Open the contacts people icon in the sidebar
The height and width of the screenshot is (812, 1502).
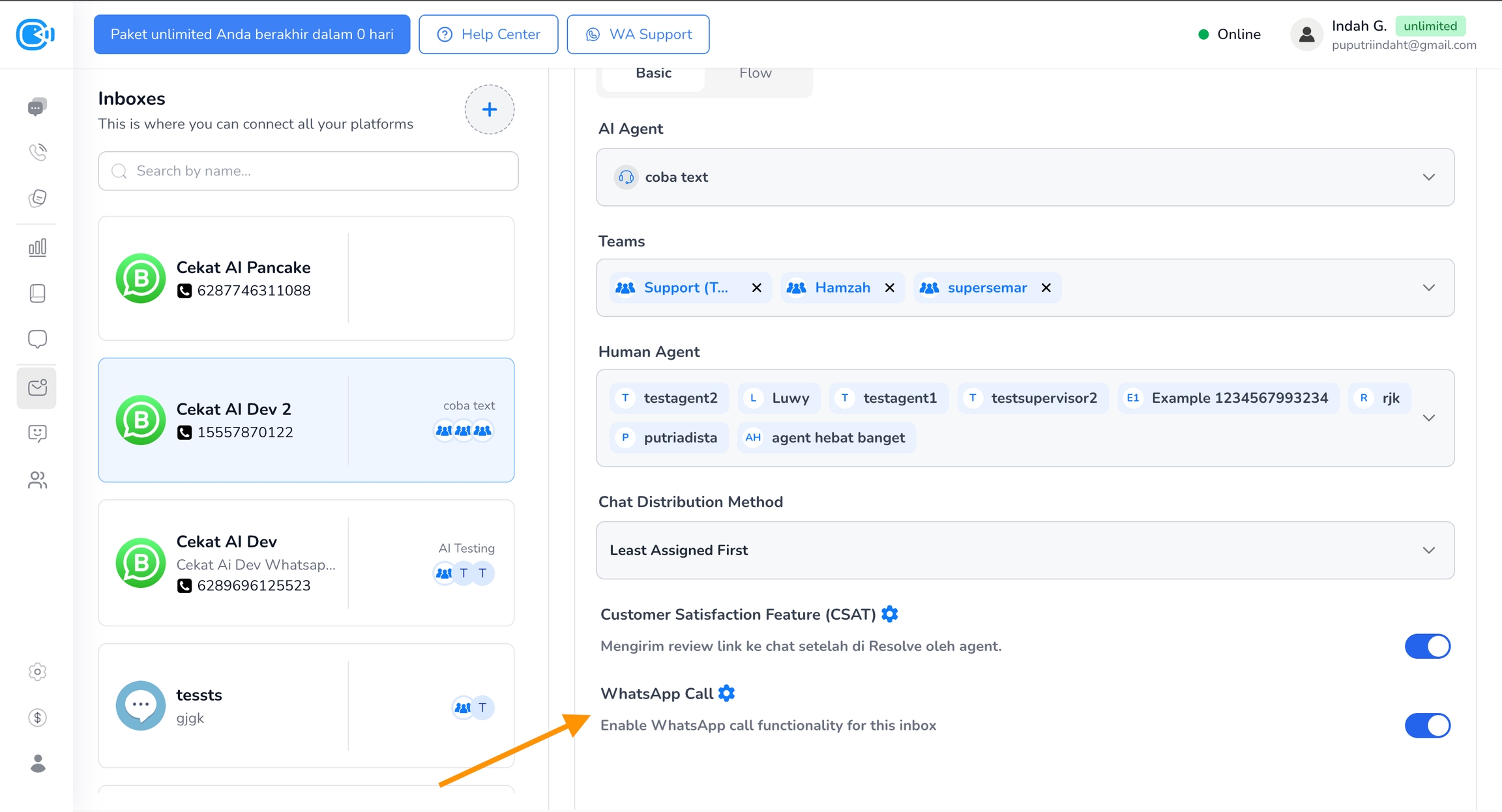pos(37,480)
